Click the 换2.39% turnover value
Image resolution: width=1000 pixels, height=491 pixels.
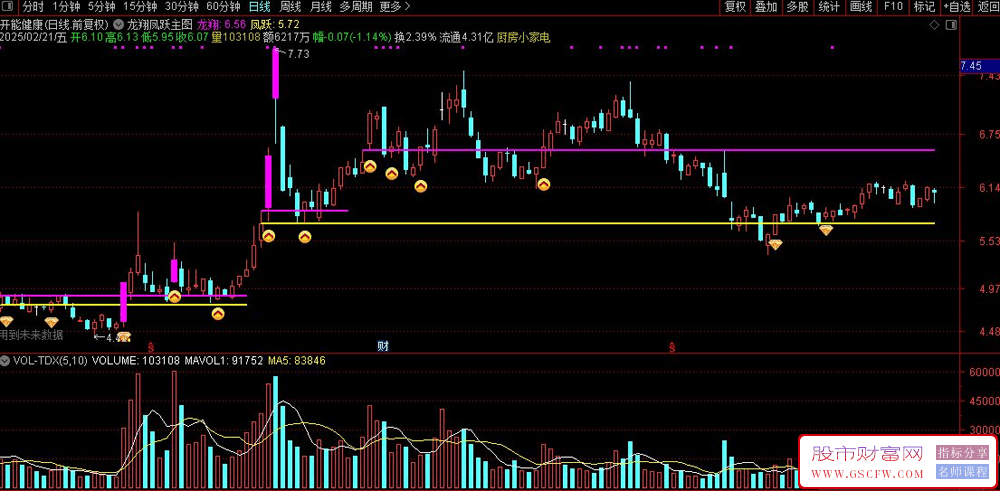(415, 38)
